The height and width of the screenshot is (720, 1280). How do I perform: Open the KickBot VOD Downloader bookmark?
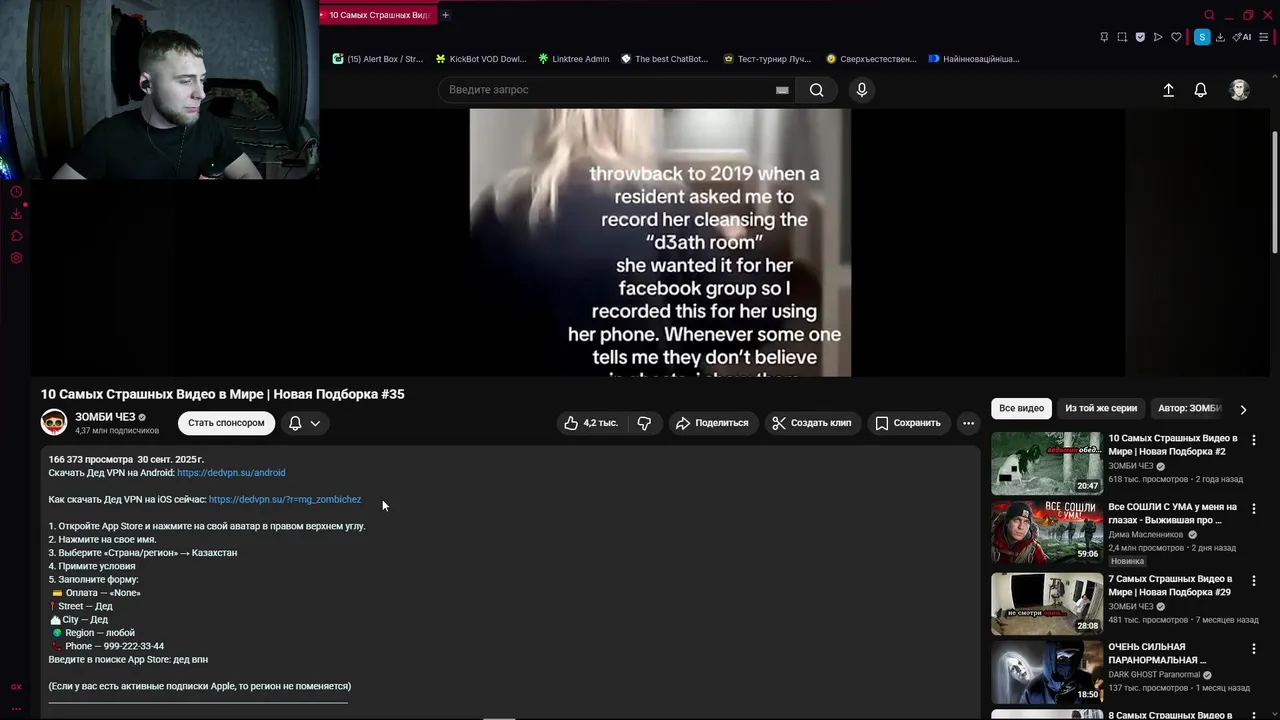coord(481,59)
